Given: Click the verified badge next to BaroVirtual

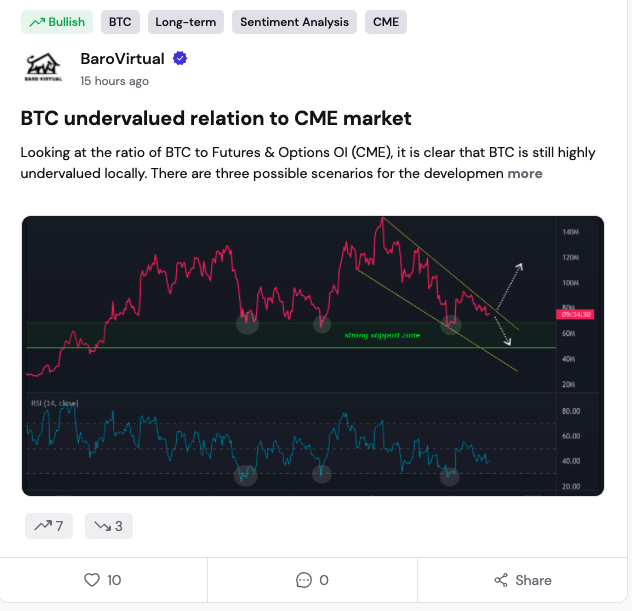Looking at the screenshot, I should [x=180, y=59].
